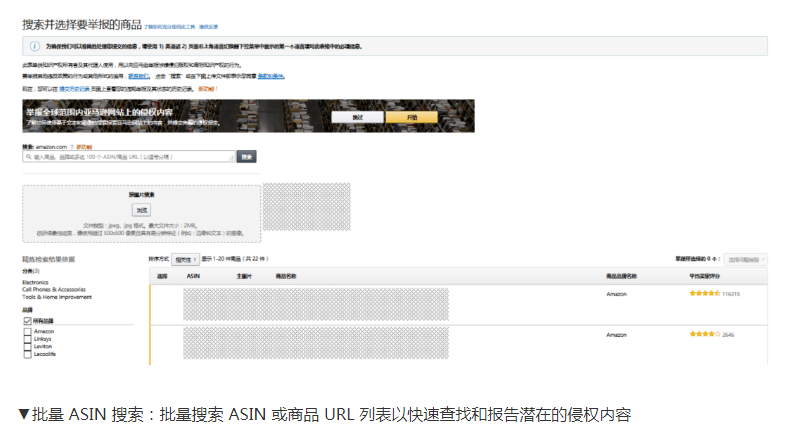Click the ASIN column header
This screenshot has height=438, width=807.
tap(194, 275)
